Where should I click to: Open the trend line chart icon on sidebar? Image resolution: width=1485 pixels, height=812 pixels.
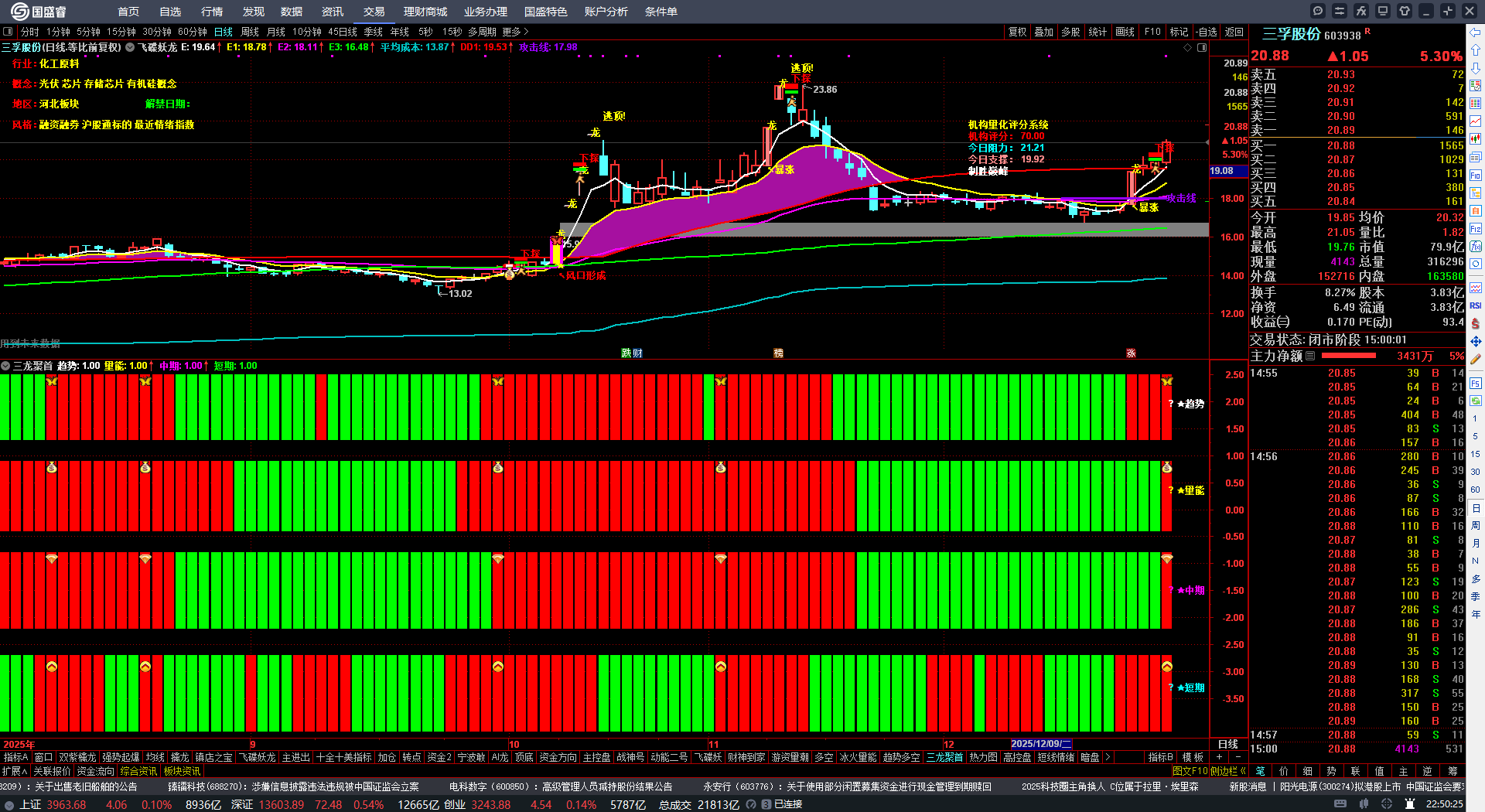[x=1476, y=121]
